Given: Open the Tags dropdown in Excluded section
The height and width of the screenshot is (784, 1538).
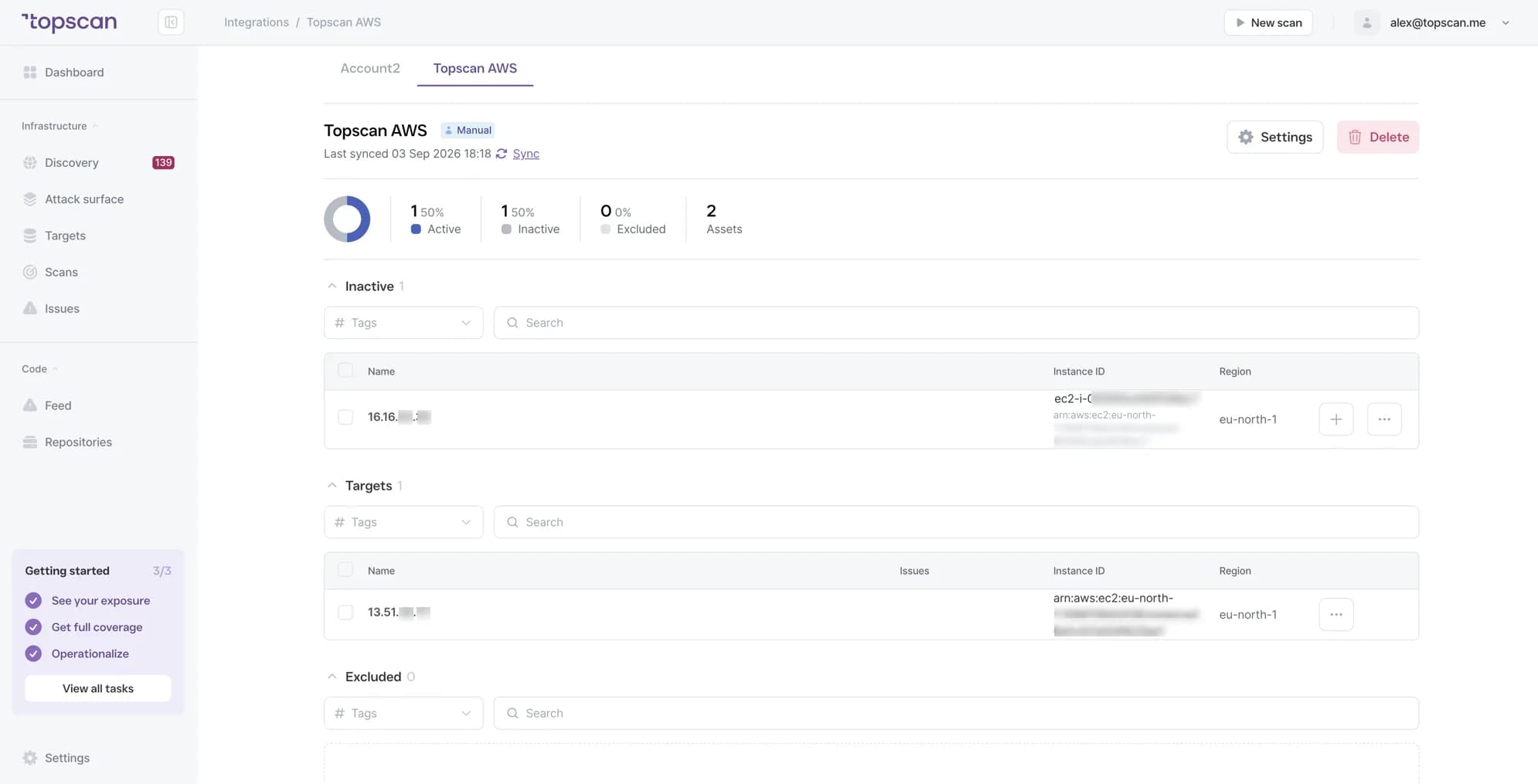Looking at the screenshot, I should (x=403, y=713).
